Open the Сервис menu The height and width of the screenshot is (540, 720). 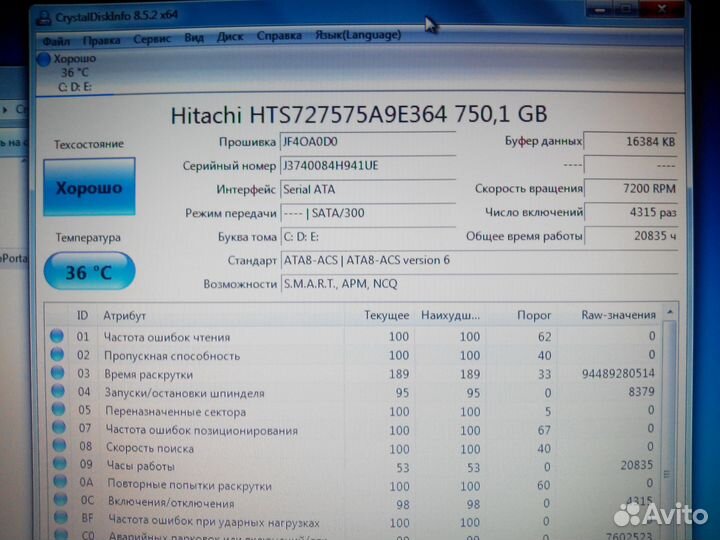click(x=151, y=39)
